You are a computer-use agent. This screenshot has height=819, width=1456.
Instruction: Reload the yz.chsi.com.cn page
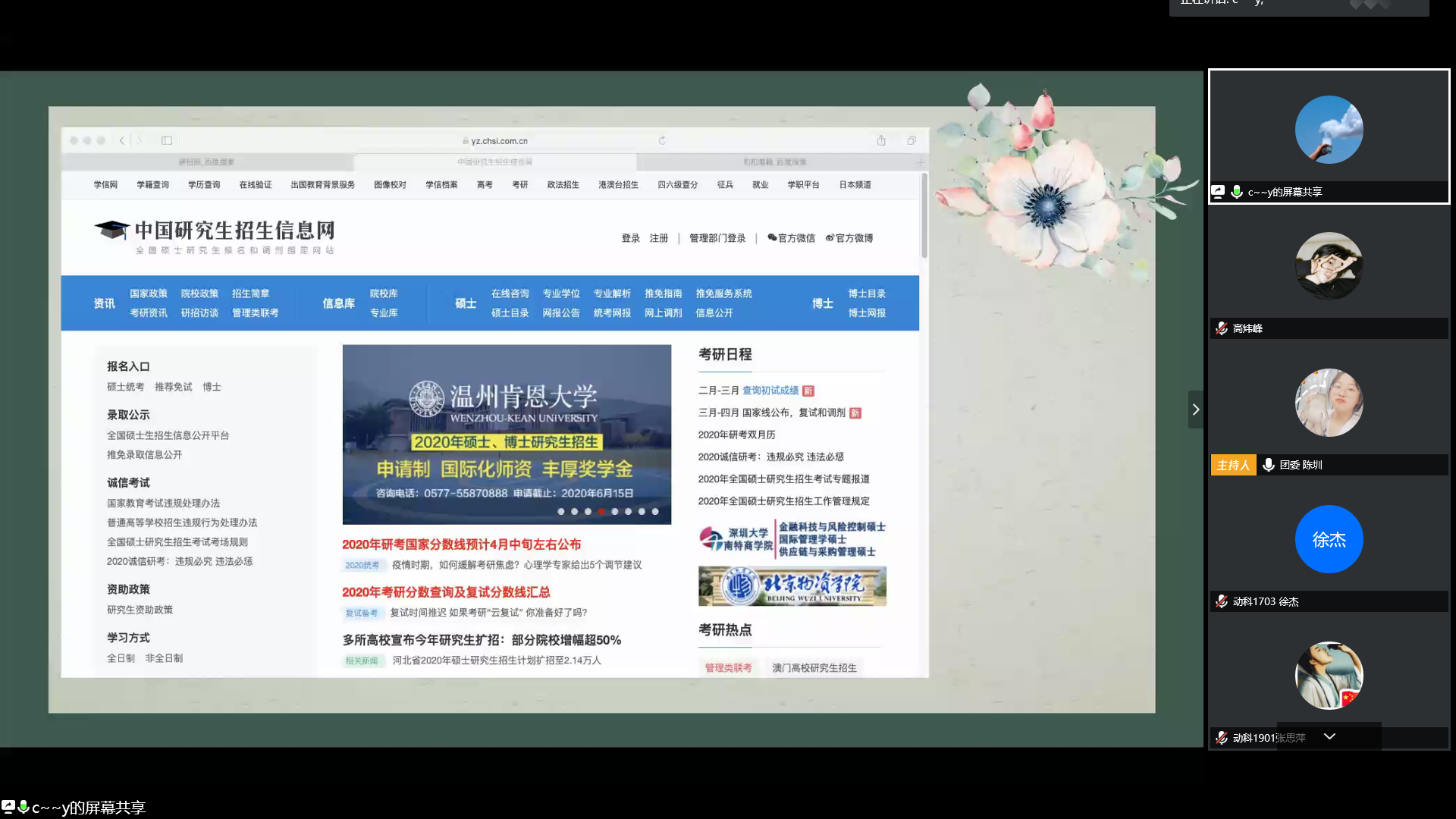click(x=662, y=140)
